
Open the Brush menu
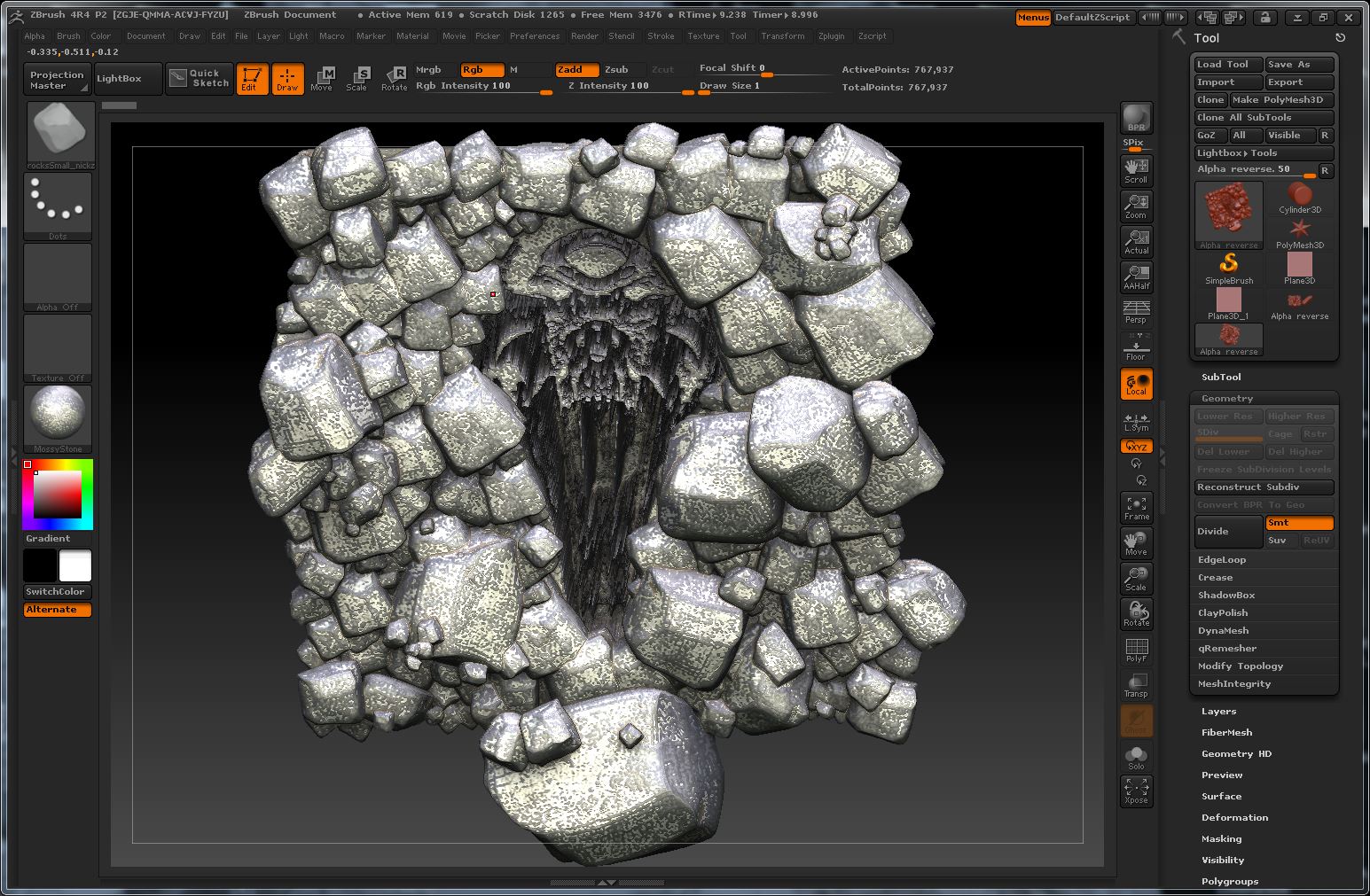[68, 36]
